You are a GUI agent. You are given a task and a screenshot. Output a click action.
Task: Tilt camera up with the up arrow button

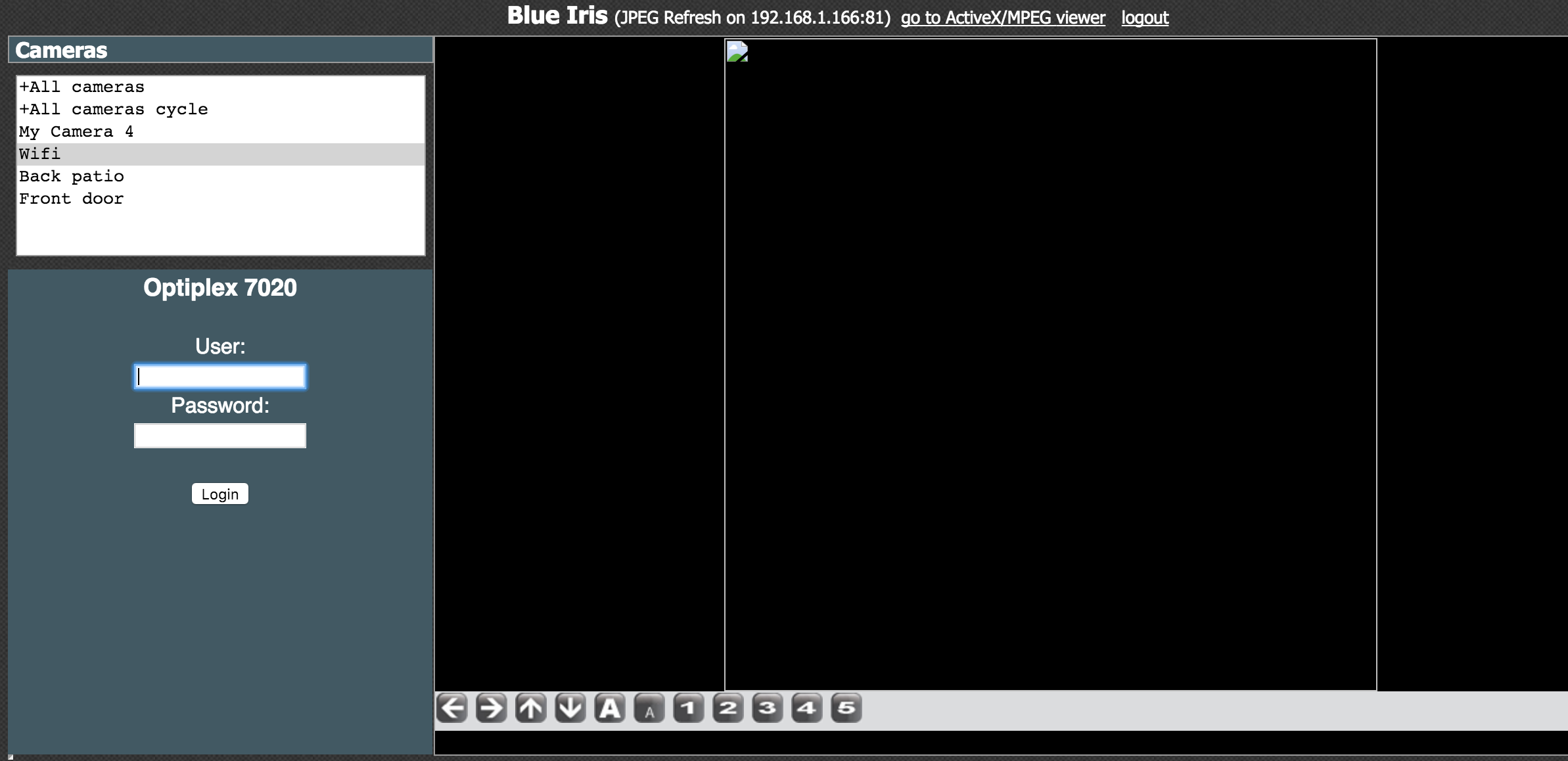pos(530,708)
